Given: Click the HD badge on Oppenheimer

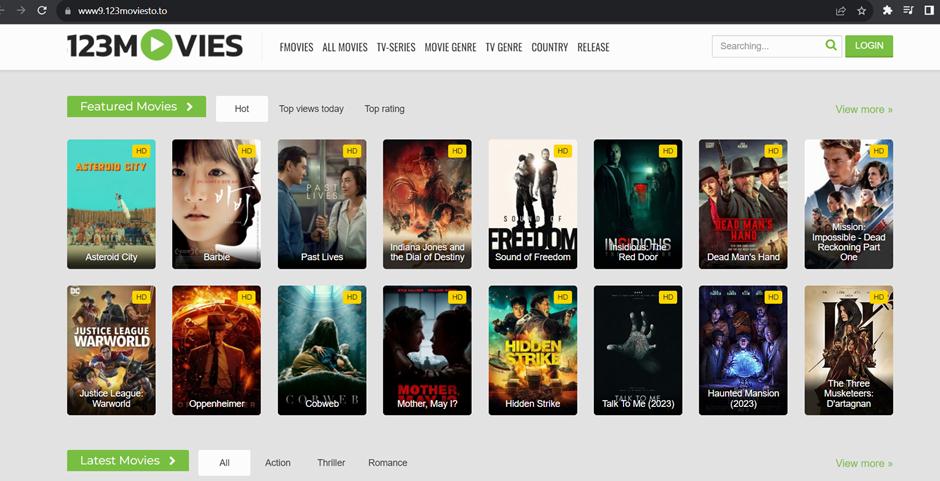Looking at the screenshot, I should pyautogui.click(x=246, y=297).
